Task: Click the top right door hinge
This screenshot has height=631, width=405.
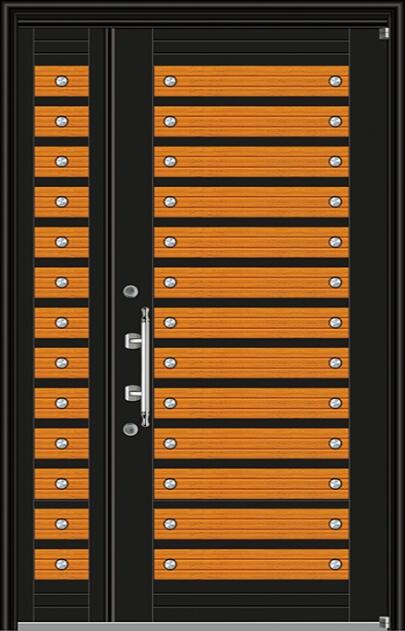Action: click(384, 33)
